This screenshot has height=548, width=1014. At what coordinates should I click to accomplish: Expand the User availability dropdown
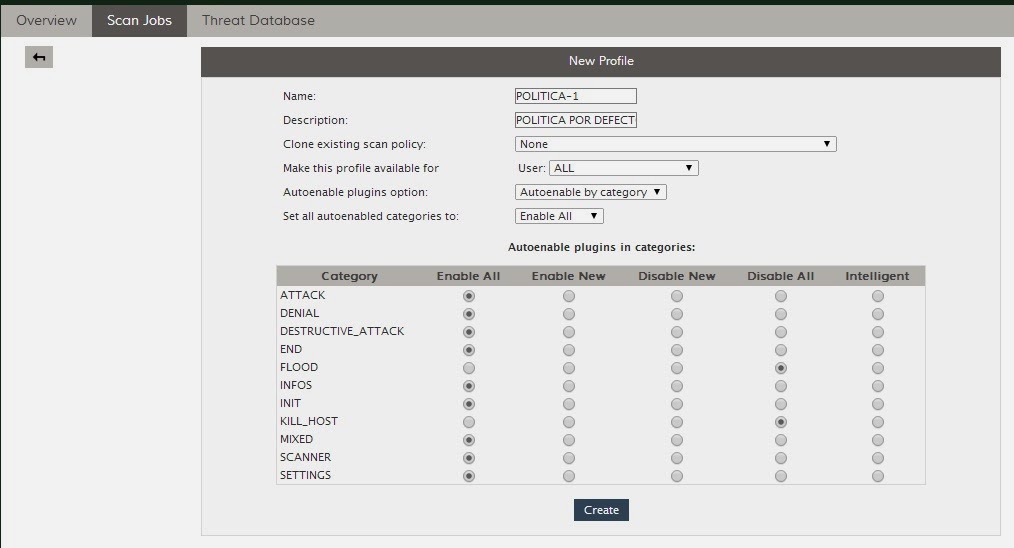click(623, 168)
